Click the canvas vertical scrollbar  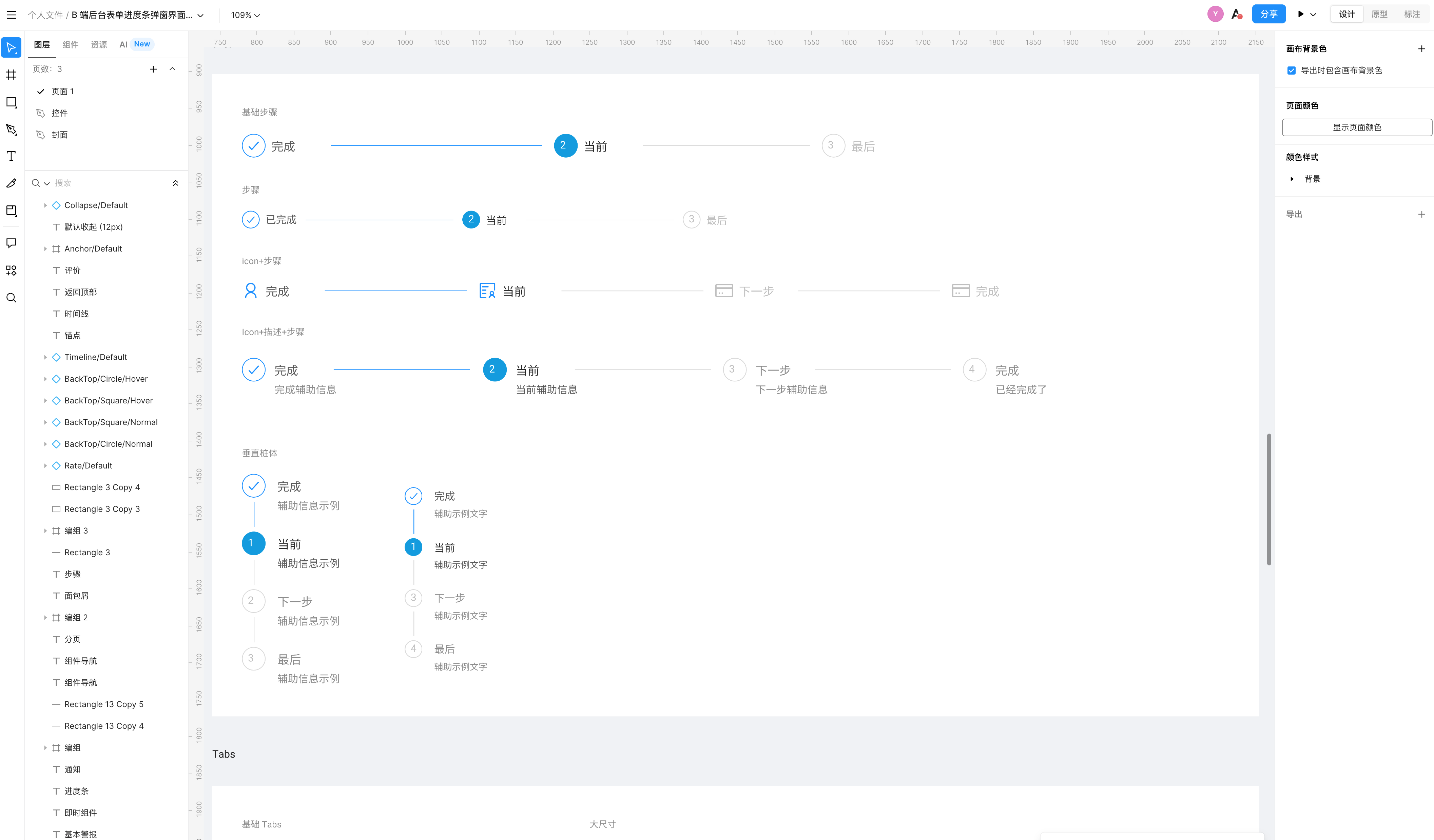point(1268,499)
